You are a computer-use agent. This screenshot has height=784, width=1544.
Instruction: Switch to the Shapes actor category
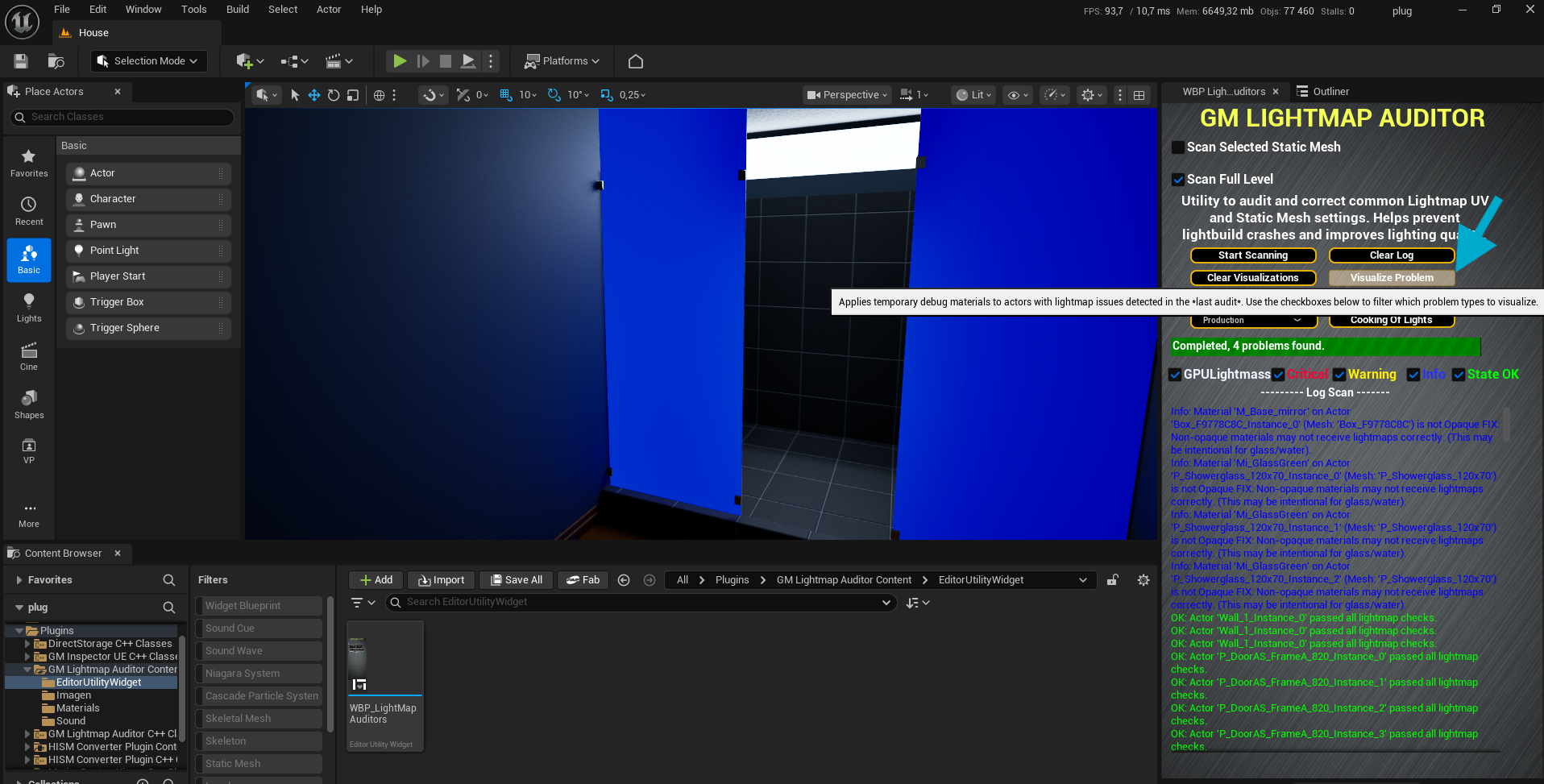tap(29, 404)
